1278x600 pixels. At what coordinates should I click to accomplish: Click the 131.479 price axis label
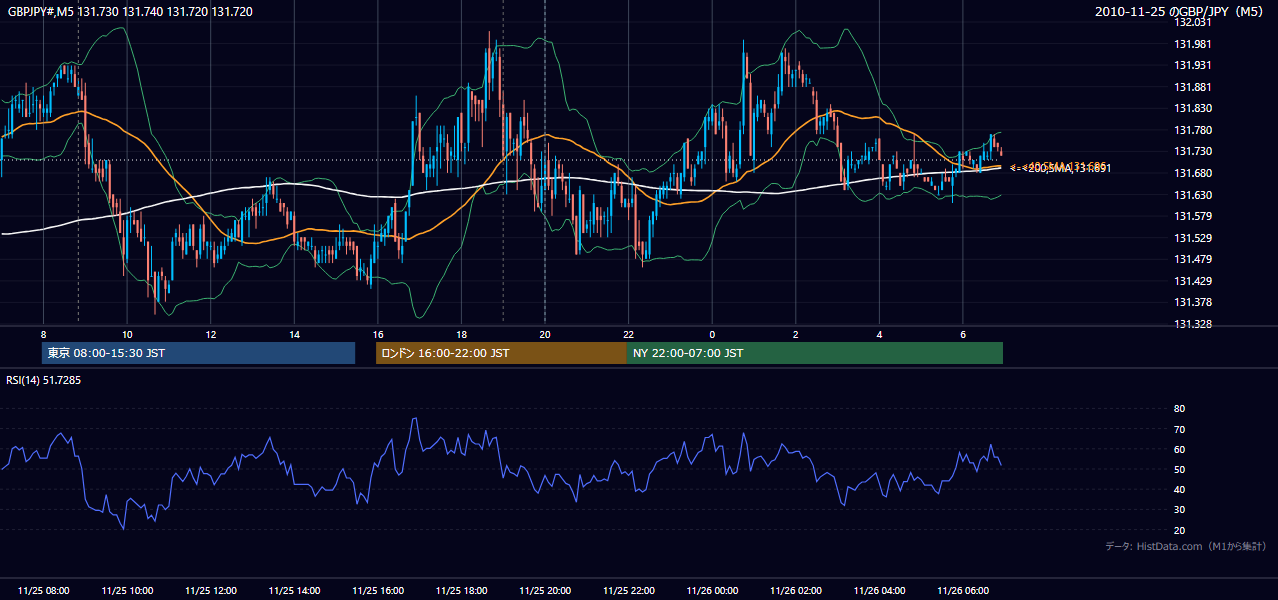point(1193,259)
